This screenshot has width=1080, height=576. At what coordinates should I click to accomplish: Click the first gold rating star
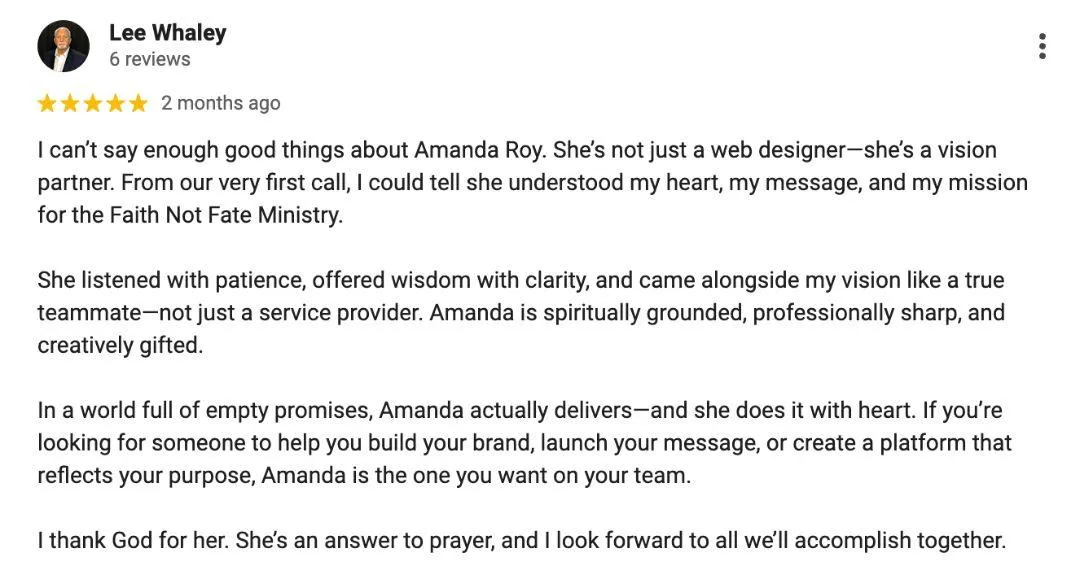[x=47, y=103]
